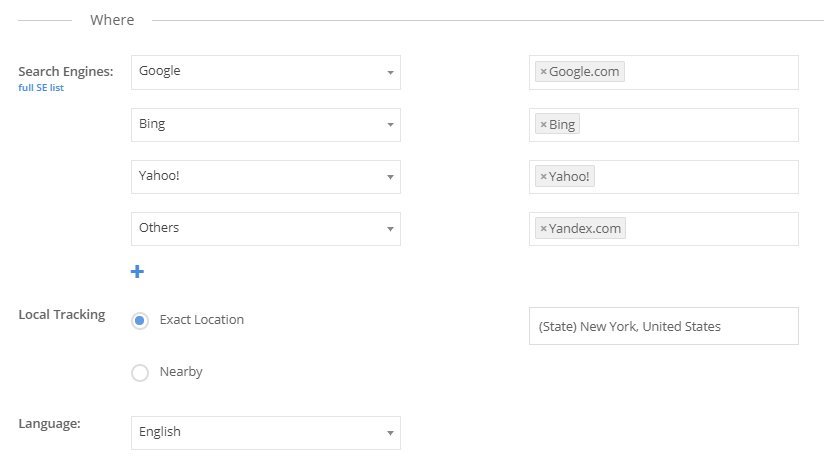
Task: Select the Exact Location radio button
Action: [140, 320]
